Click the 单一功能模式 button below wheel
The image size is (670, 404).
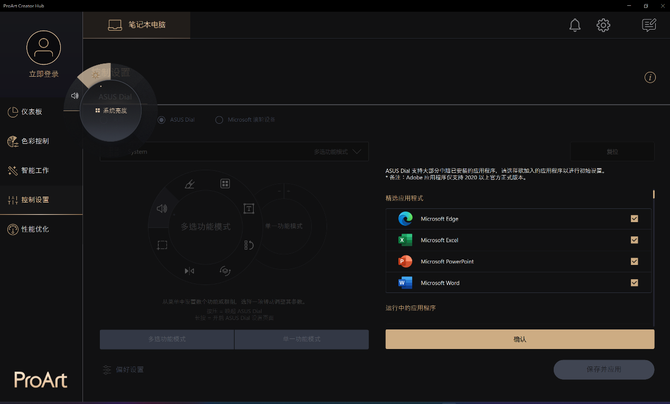[302, 339]
